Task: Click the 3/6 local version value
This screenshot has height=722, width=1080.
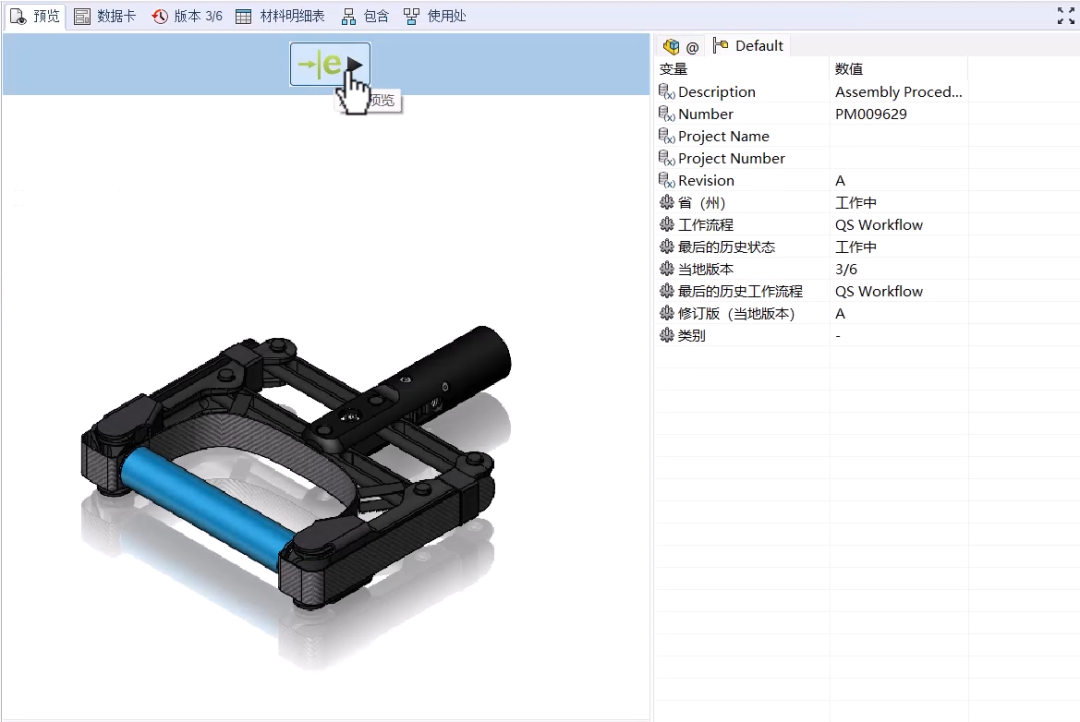Action: 847,269
